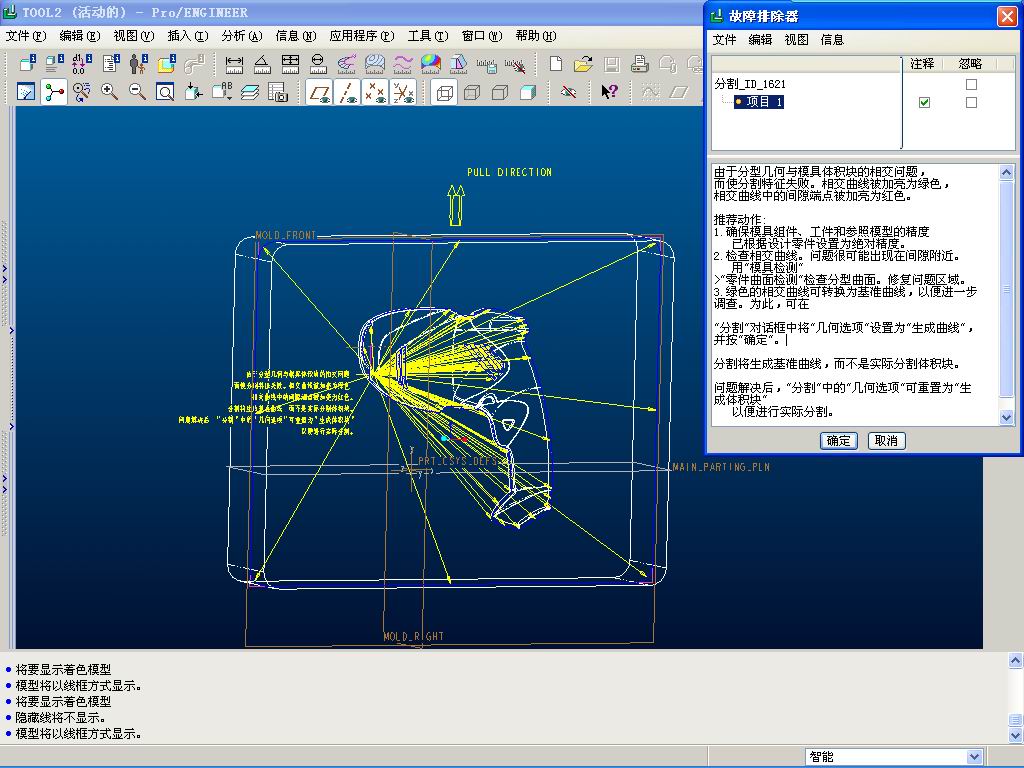Open the 智能 selection filter dropdown
This screenshot has height=768, width=1024.
(x=974, y=757)
